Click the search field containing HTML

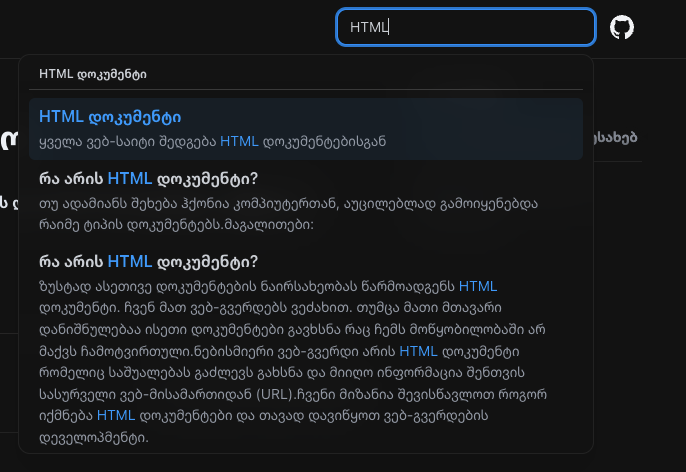click(x=466, y=27)
